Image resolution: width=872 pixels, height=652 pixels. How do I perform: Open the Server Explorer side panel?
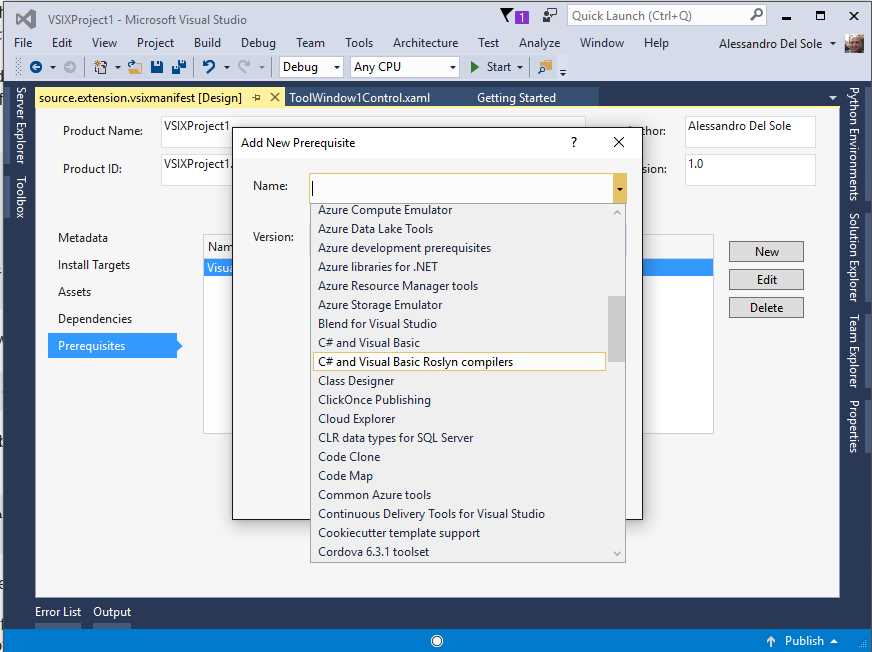pos(20,126)
